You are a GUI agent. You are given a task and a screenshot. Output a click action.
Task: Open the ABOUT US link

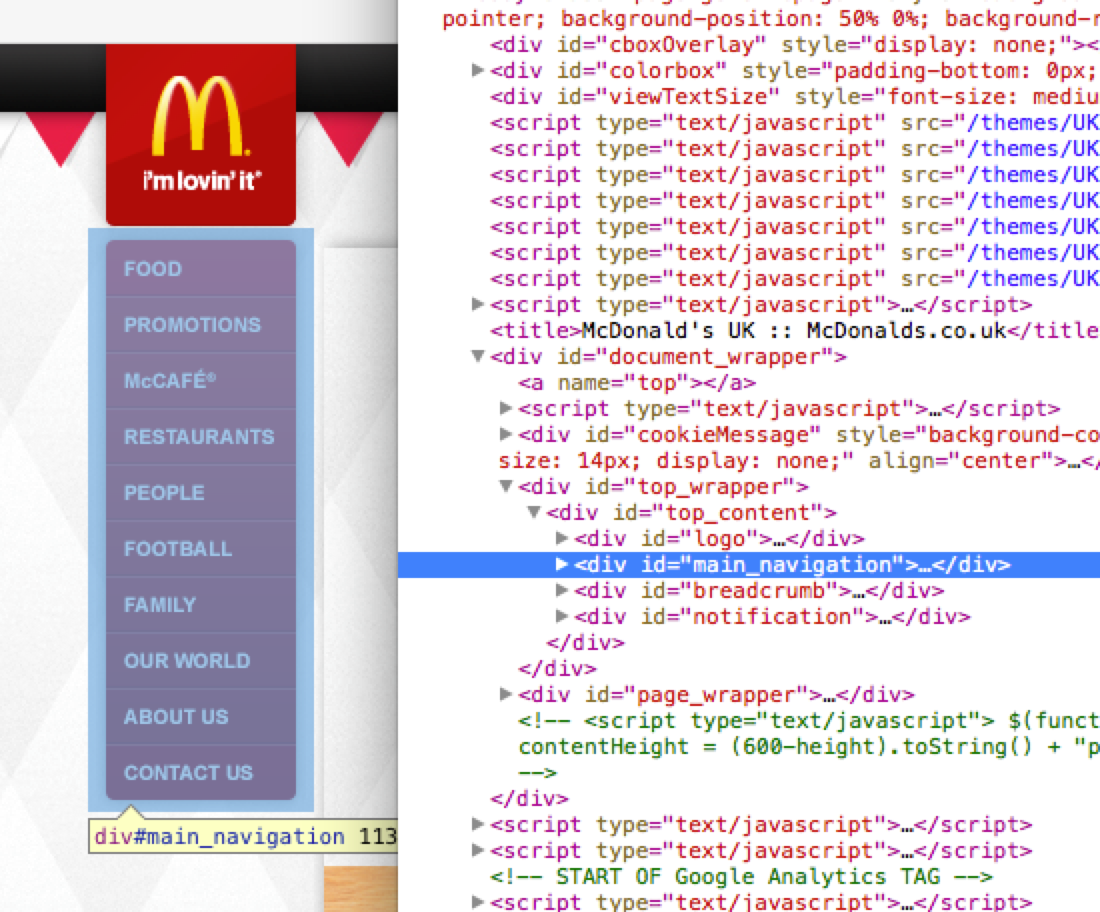(201, 717)
